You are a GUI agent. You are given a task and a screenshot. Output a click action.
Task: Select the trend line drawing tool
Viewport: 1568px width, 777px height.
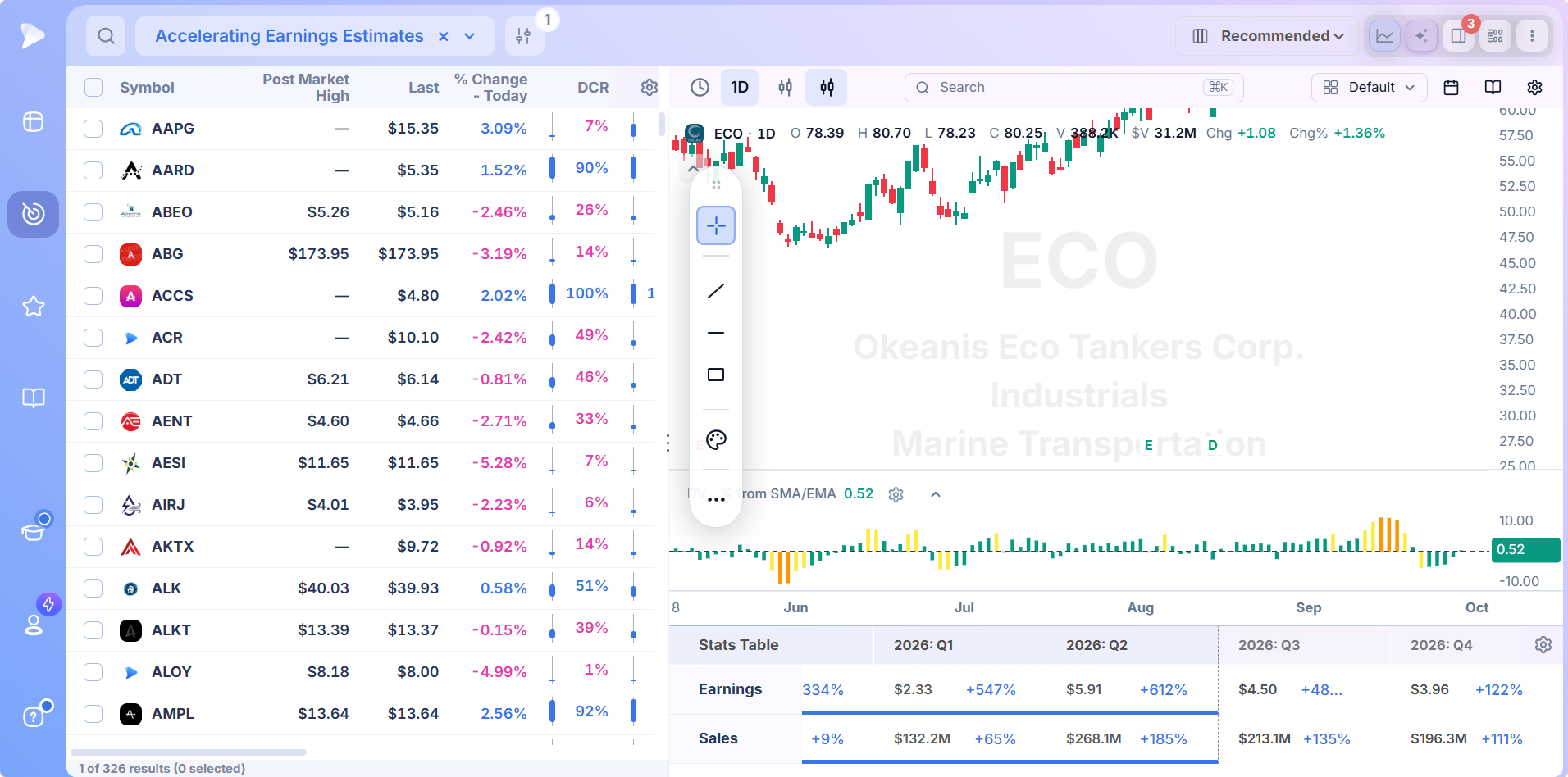pos(716,291)
